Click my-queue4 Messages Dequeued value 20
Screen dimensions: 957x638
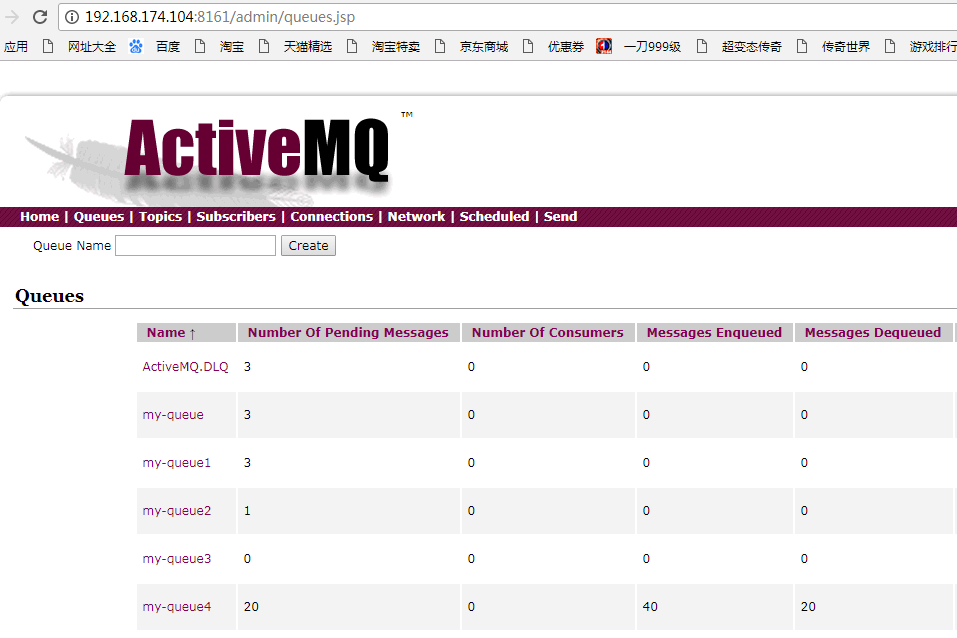(x=808, y=607)
